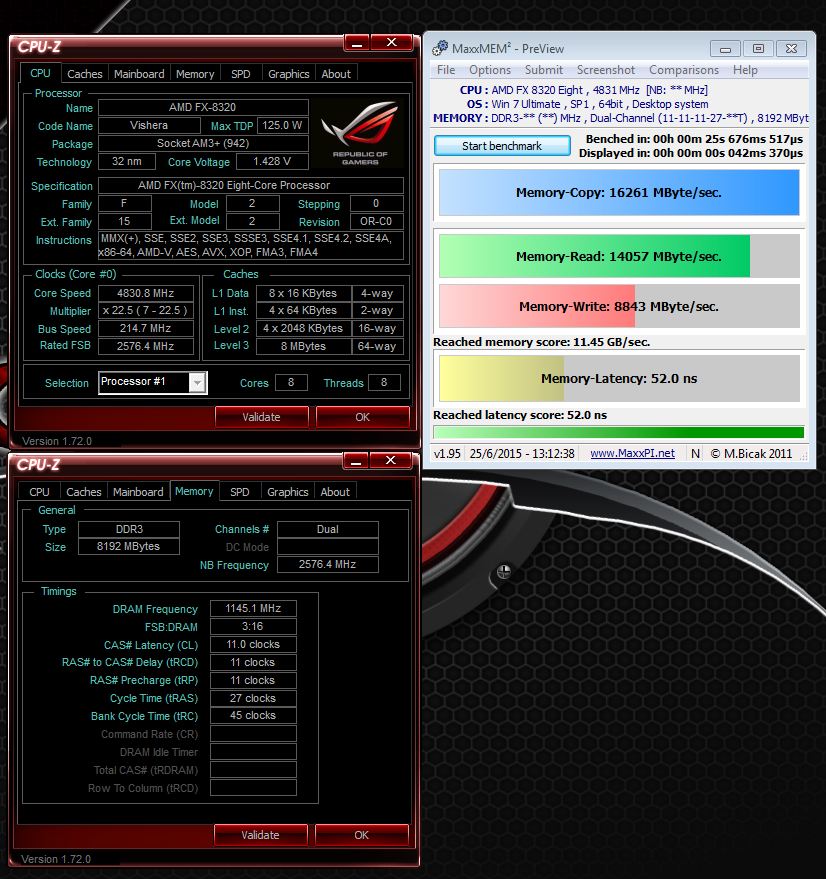Minimize the lower CPU-Z window
This screenshot has width=826, height=879.
click(x=356, y=461)
